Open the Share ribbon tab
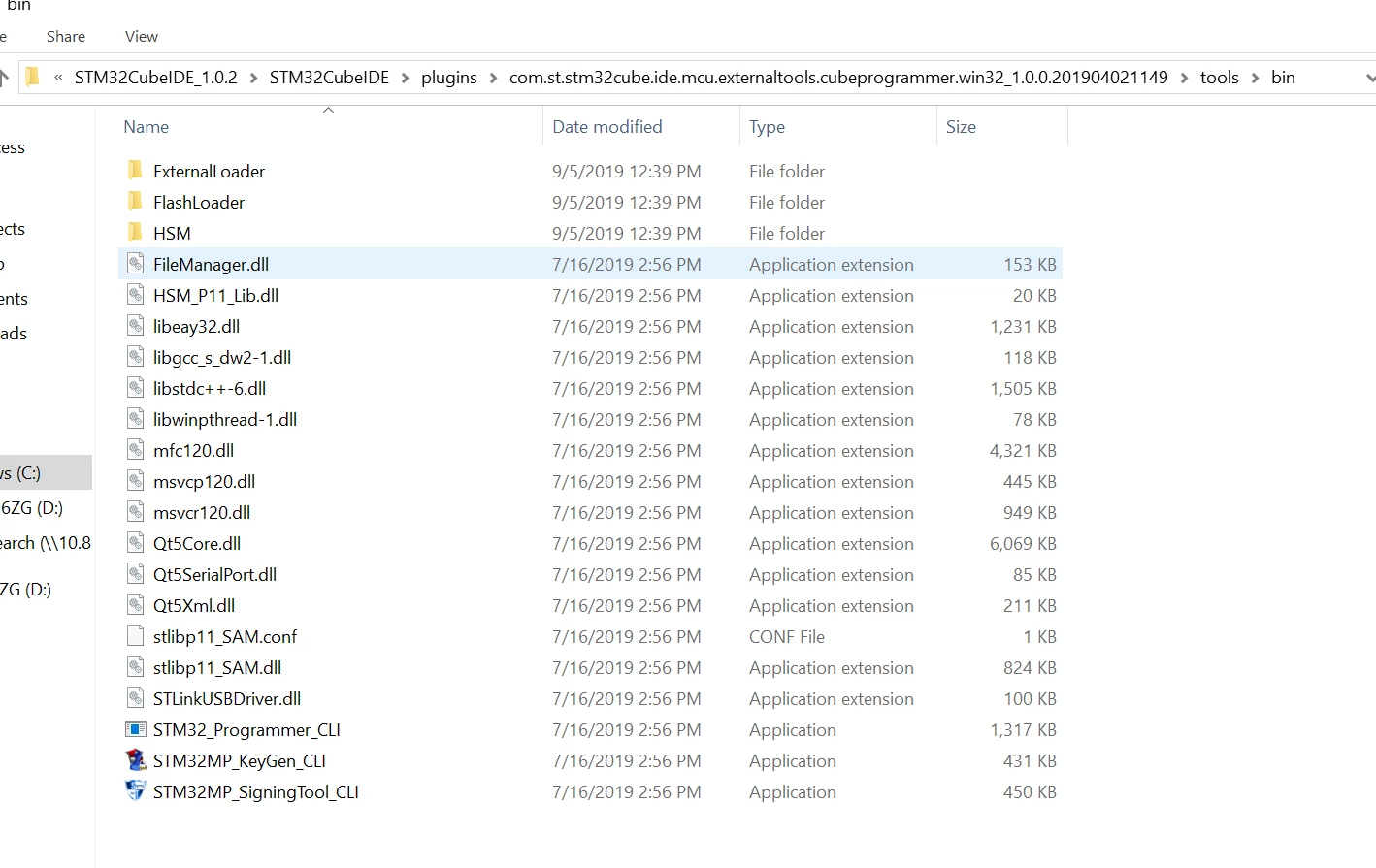Viewport: 1376px width, 868px height. [66, 36]
